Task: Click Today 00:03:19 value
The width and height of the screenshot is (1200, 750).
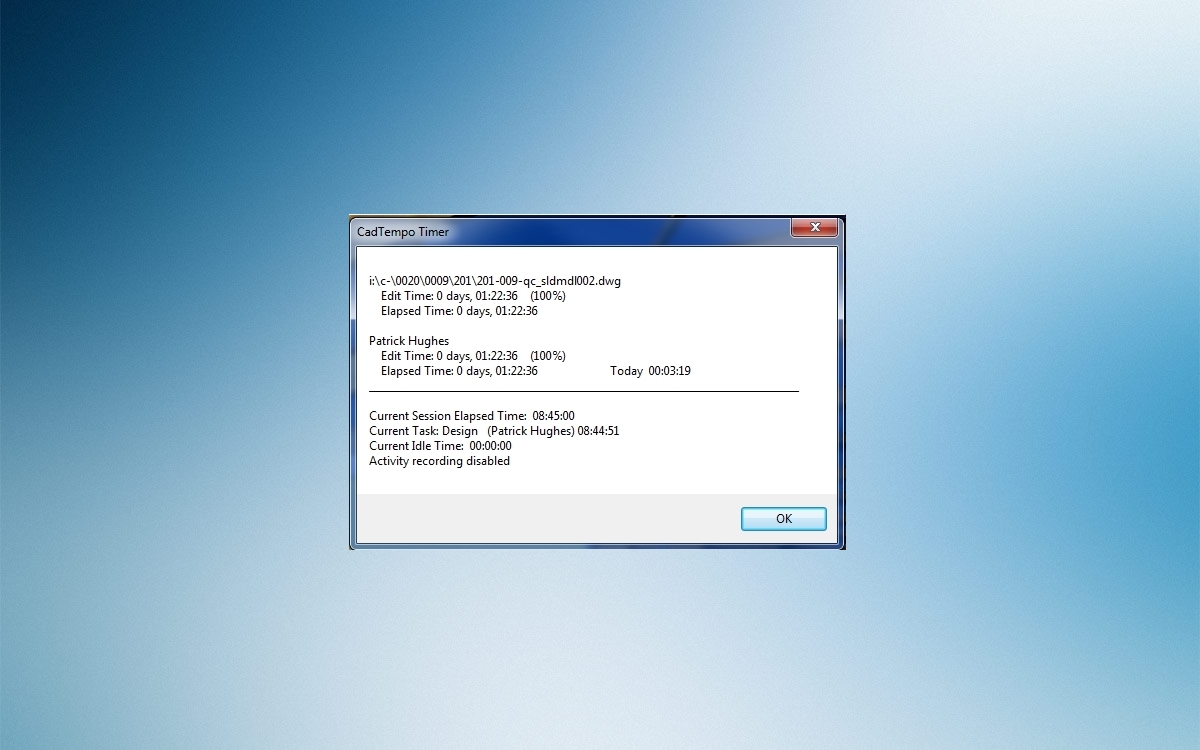Action: (x=650, y=371)
